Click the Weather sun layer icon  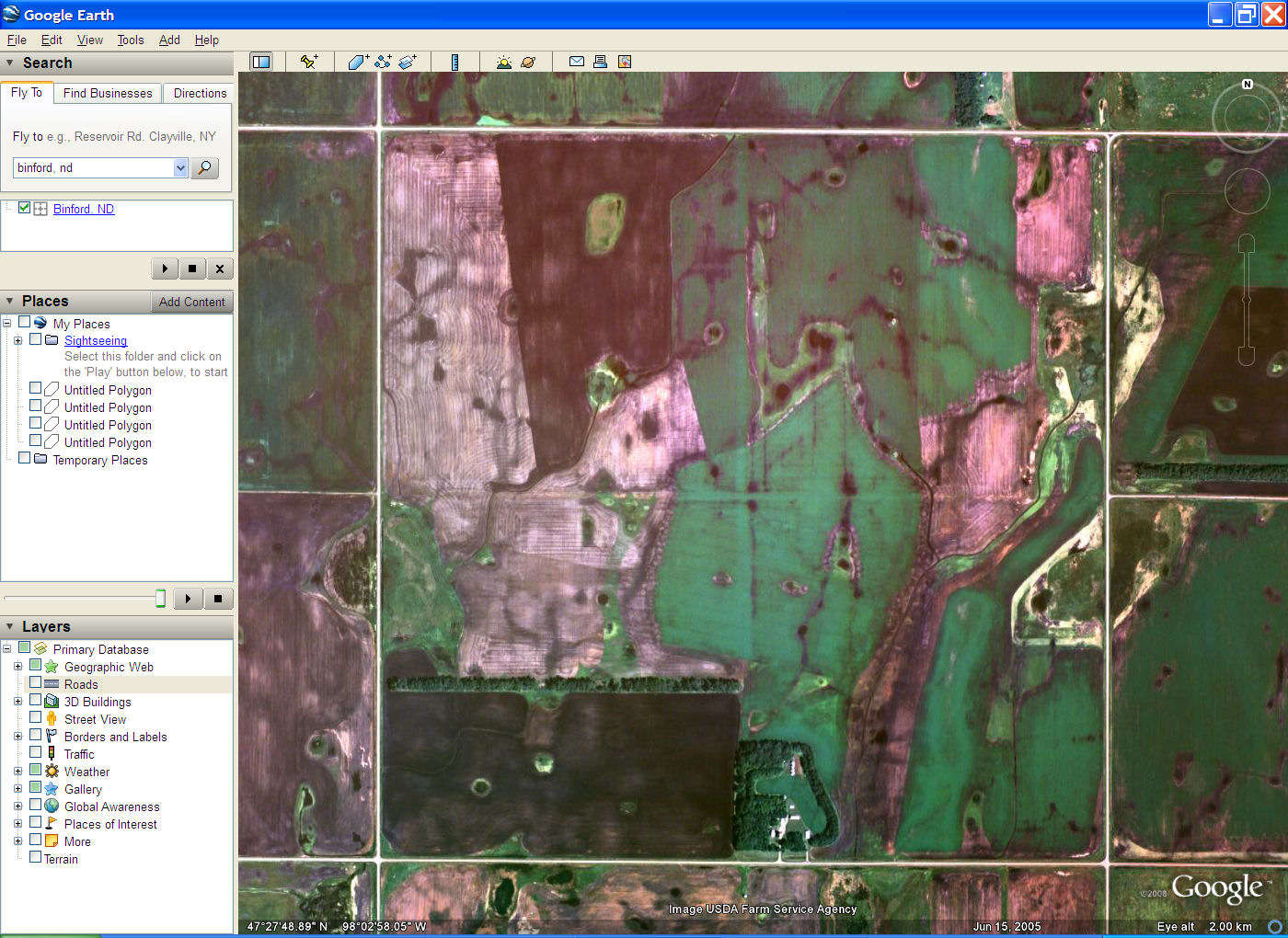pyautogui.click(x=52, y=772)
